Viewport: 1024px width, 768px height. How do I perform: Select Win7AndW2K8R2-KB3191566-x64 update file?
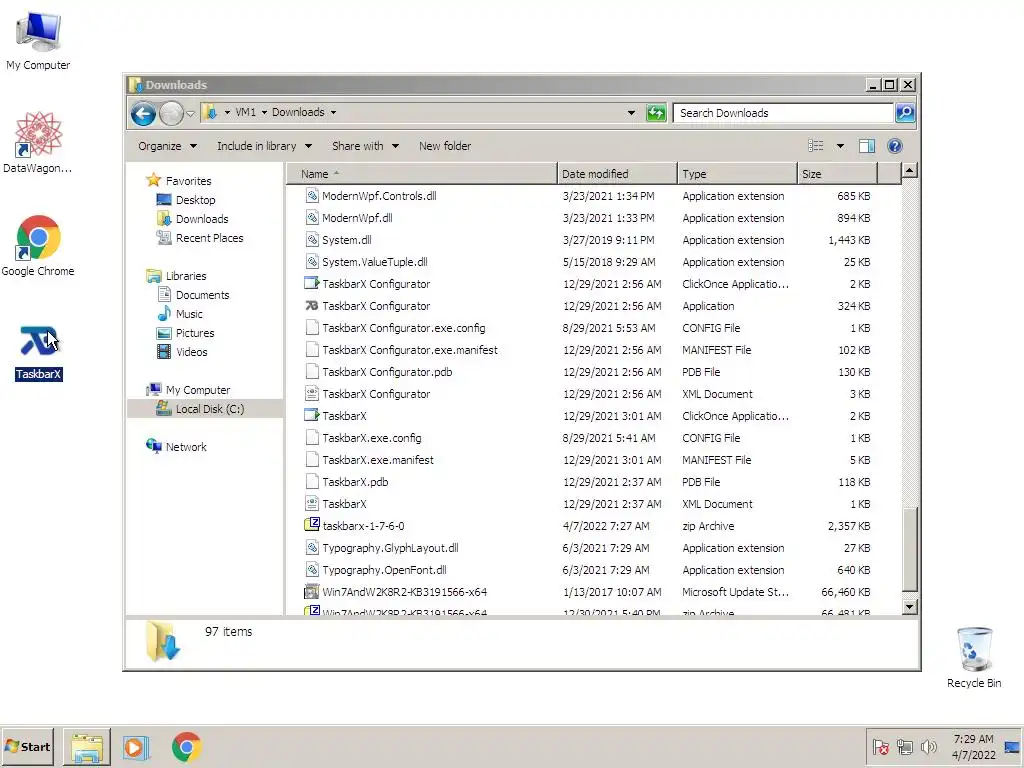404,592
